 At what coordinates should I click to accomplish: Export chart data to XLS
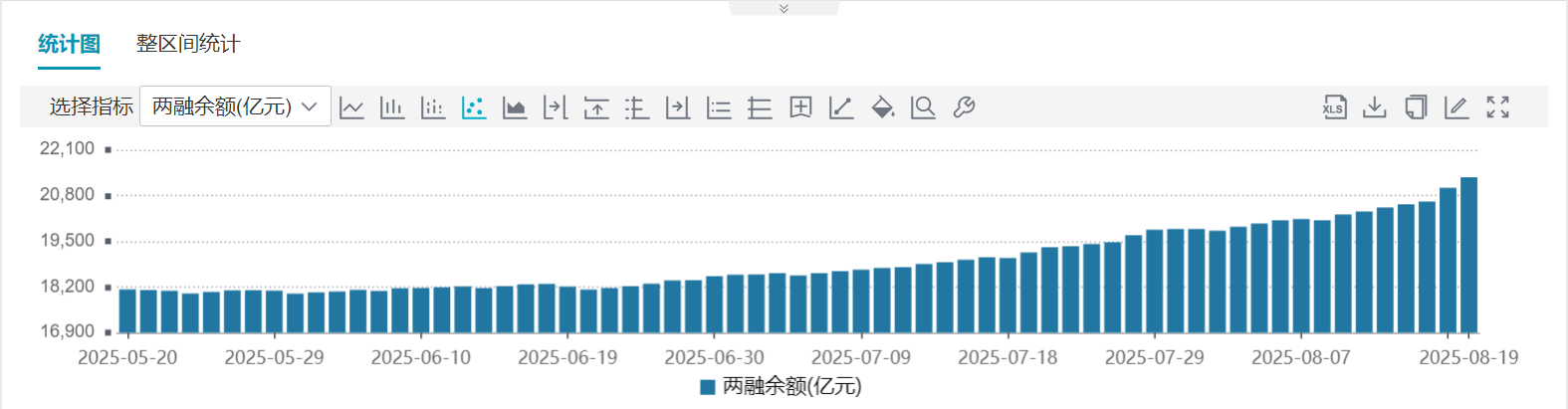(x=1334, y=107)
